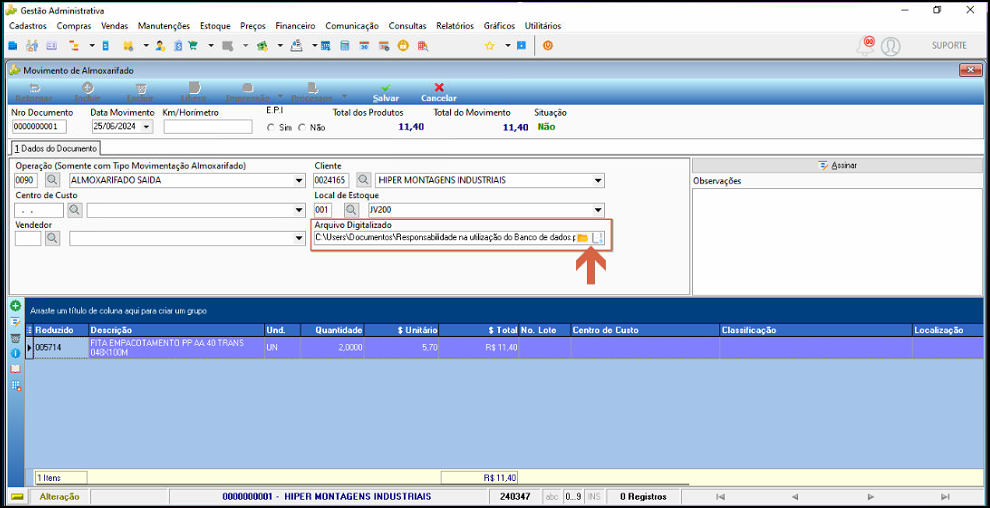This screenshot has width=990, height=508.
Task: Click the orange hierarchy chart toolbar icon
Action: click(x=74, y=45)
